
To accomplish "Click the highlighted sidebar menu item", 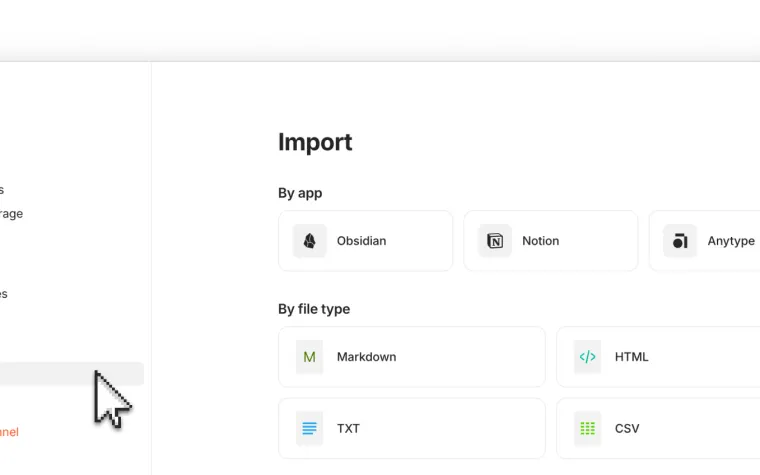I will pyautogui.click(x=72, y=374).
